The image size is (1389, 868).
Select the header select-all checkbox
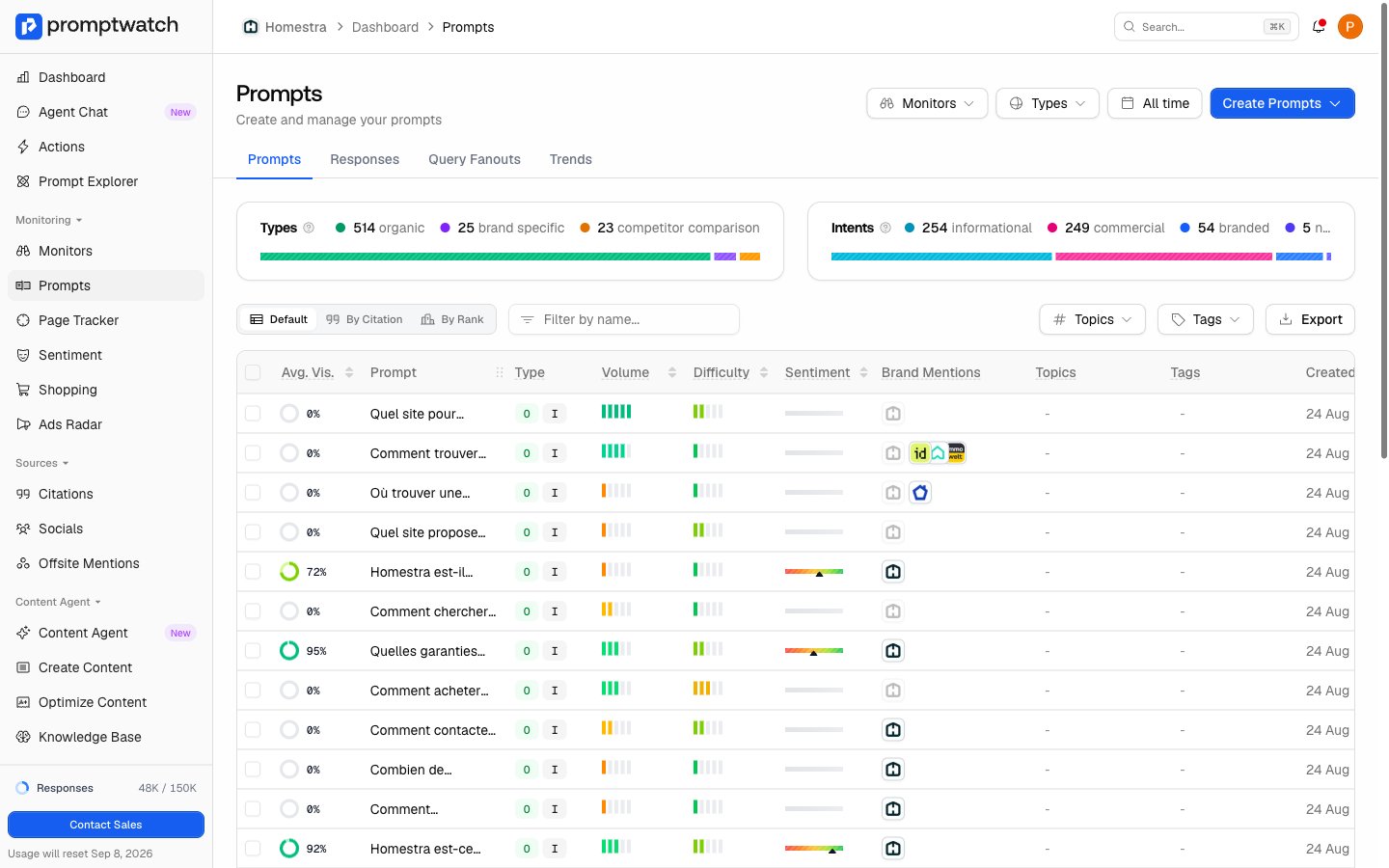point(253,372)
